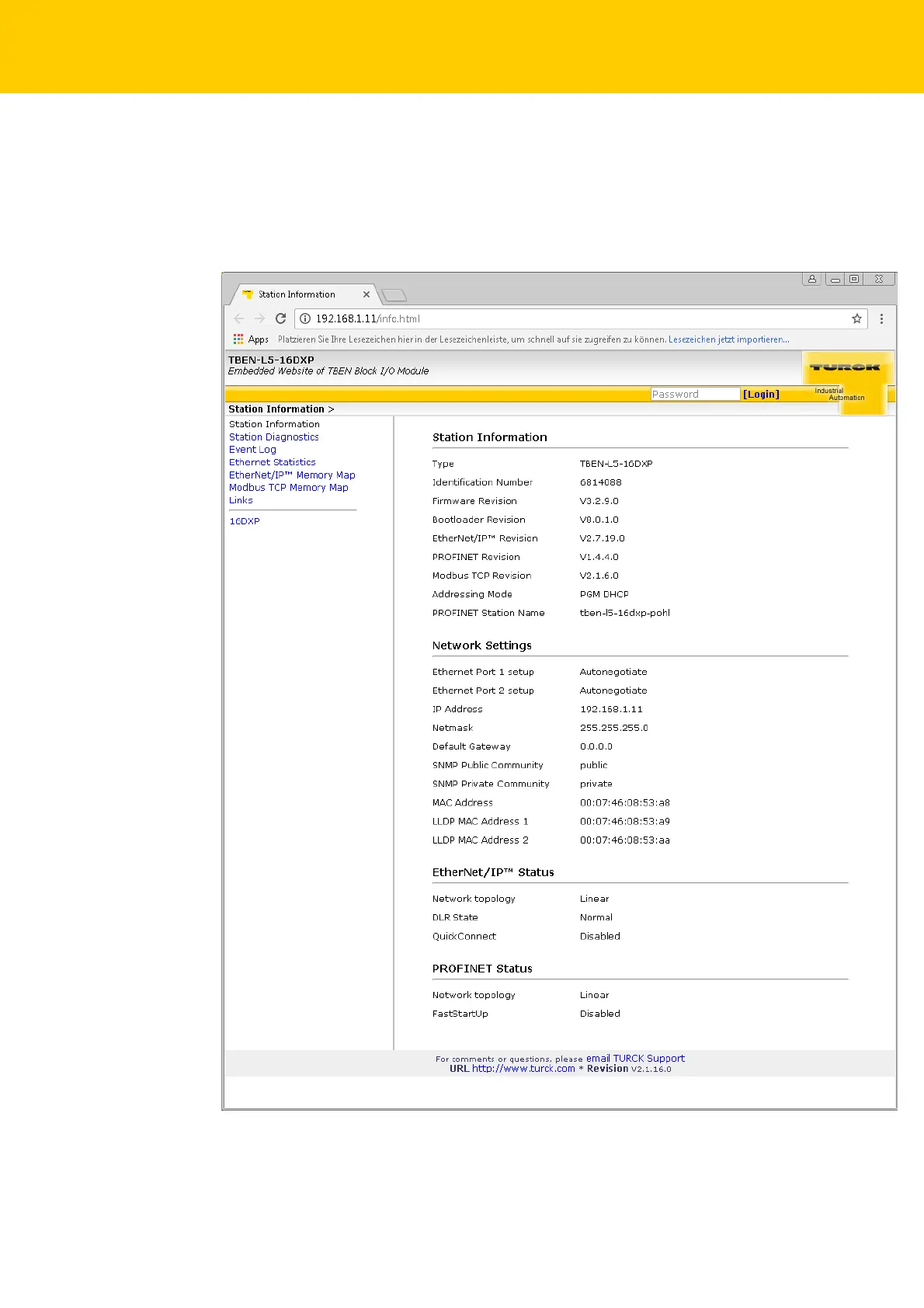Click station name tben-l5-16dxp-pohl
This screenshot has width=924, height=1308.
click(624, 613)
